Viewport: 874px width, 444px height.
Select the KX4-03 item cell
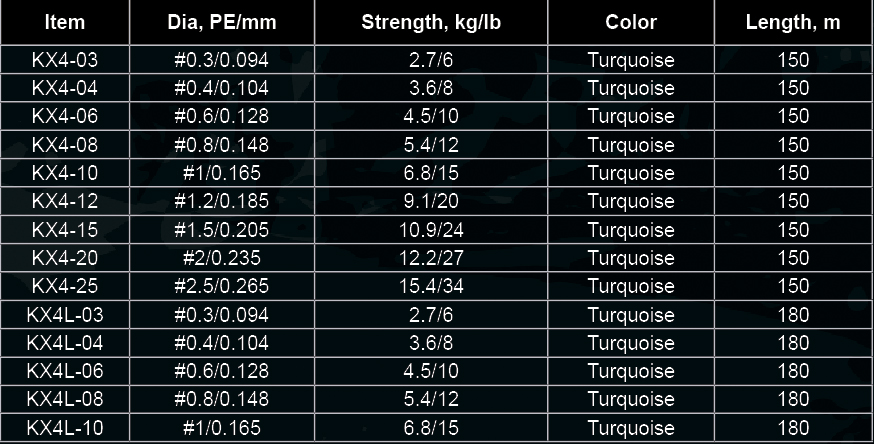[65, 60]
